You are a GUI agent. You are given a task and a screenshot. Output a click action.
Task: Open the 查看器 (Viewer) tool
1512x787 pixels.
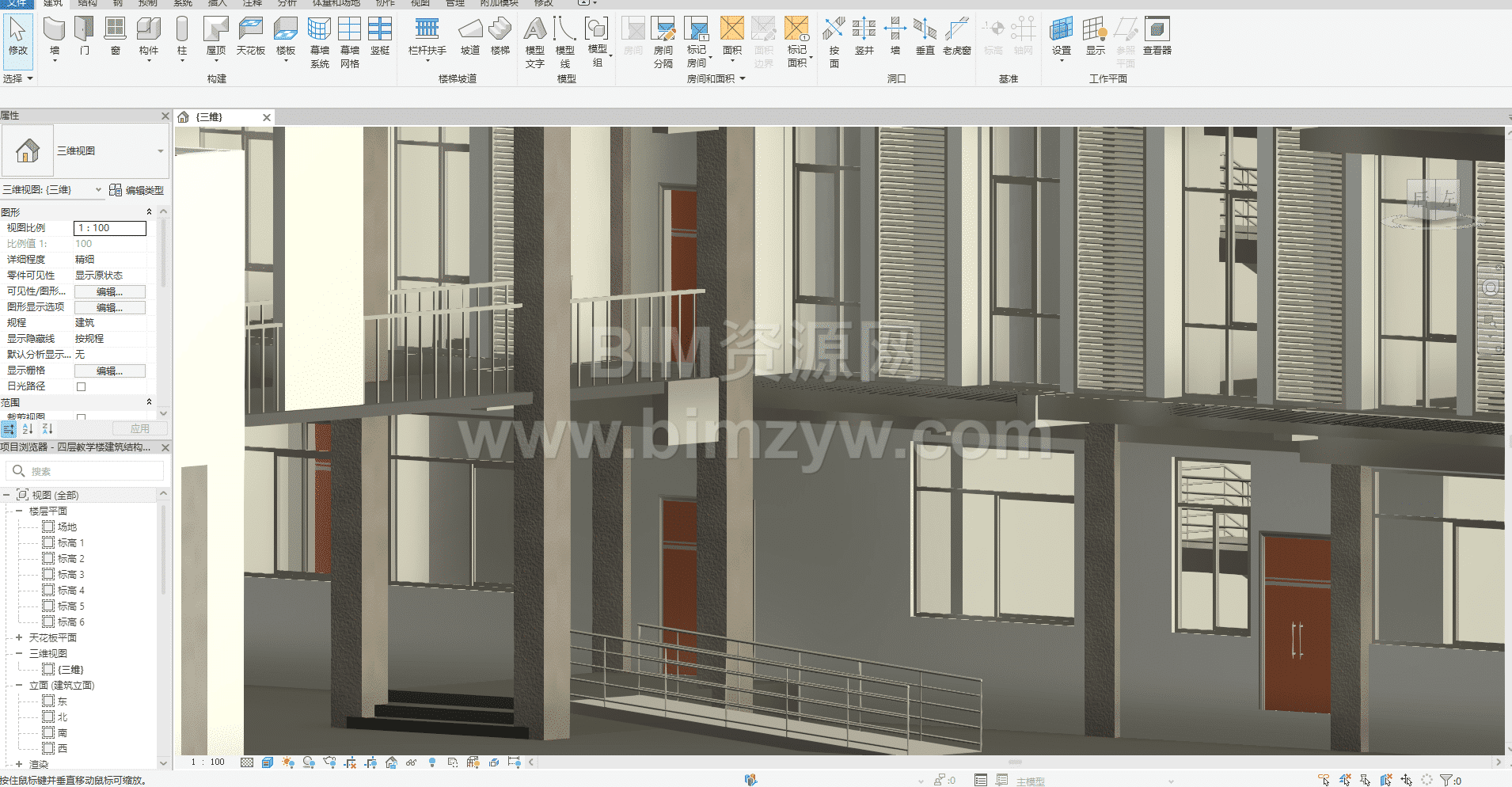click(x=1157, y=36)
